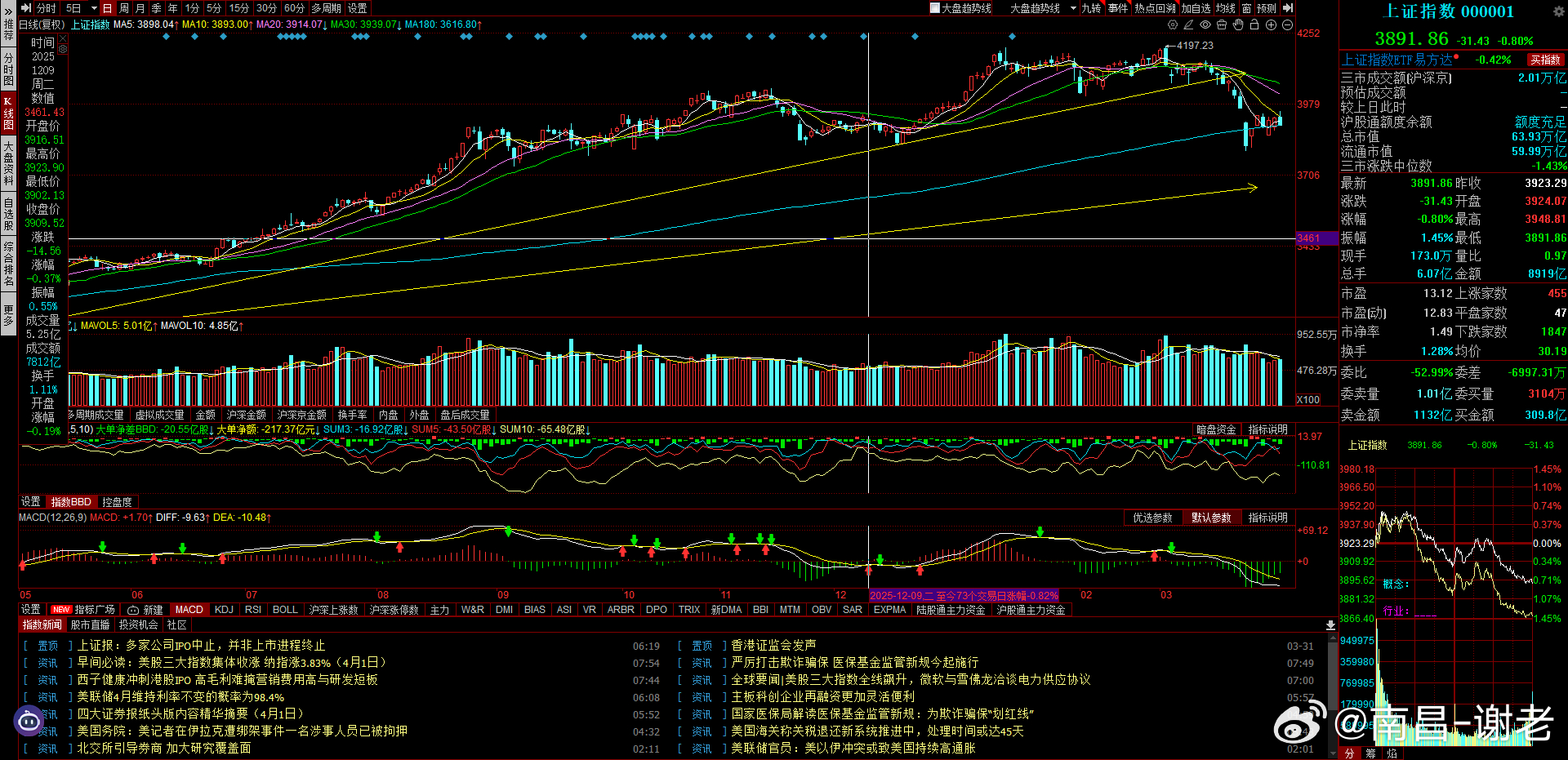
Task: Click the 买指数 button
Action: pos(1546,60)
